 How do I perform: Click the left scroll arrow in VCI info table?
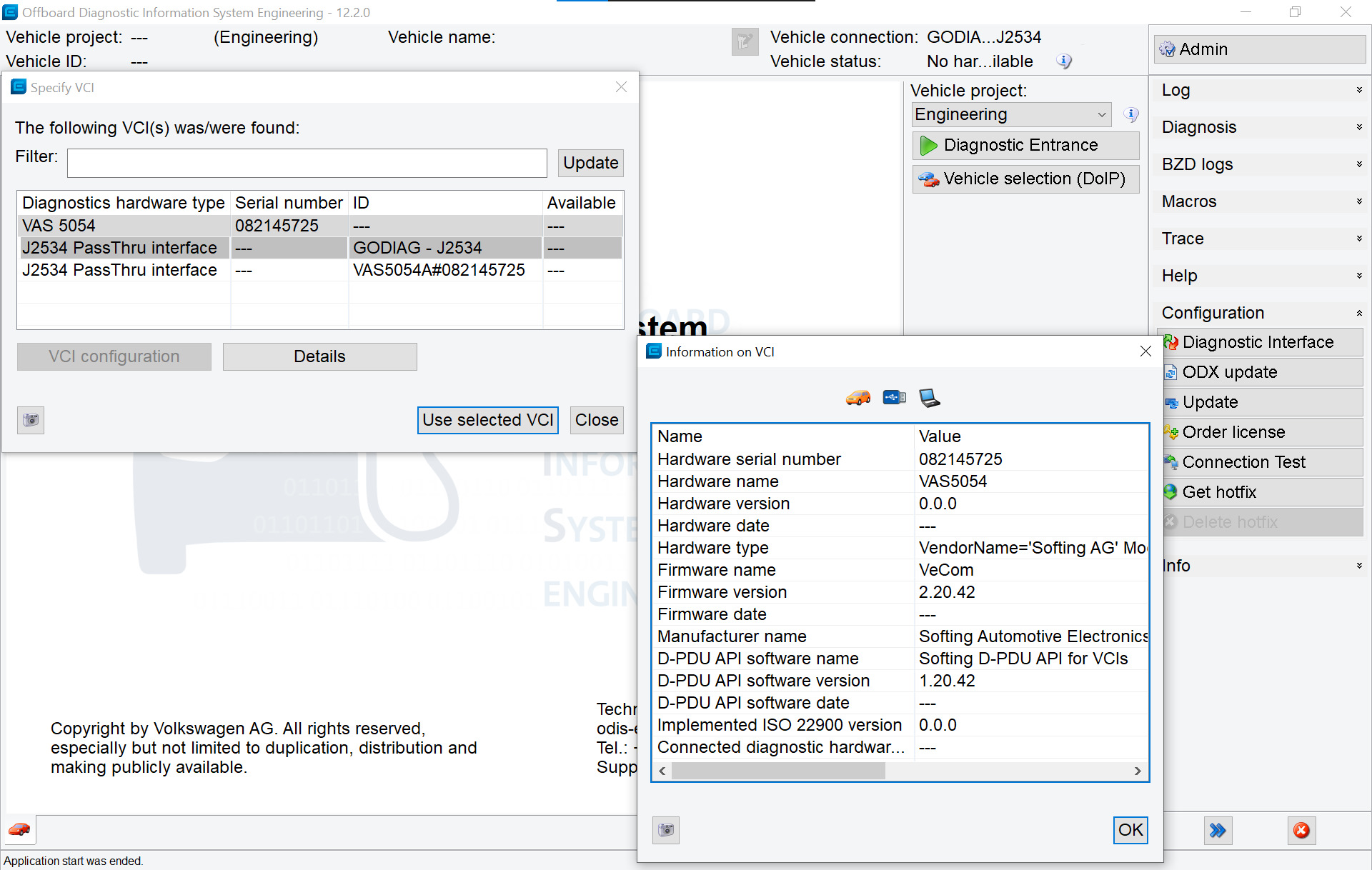[662, 771]
